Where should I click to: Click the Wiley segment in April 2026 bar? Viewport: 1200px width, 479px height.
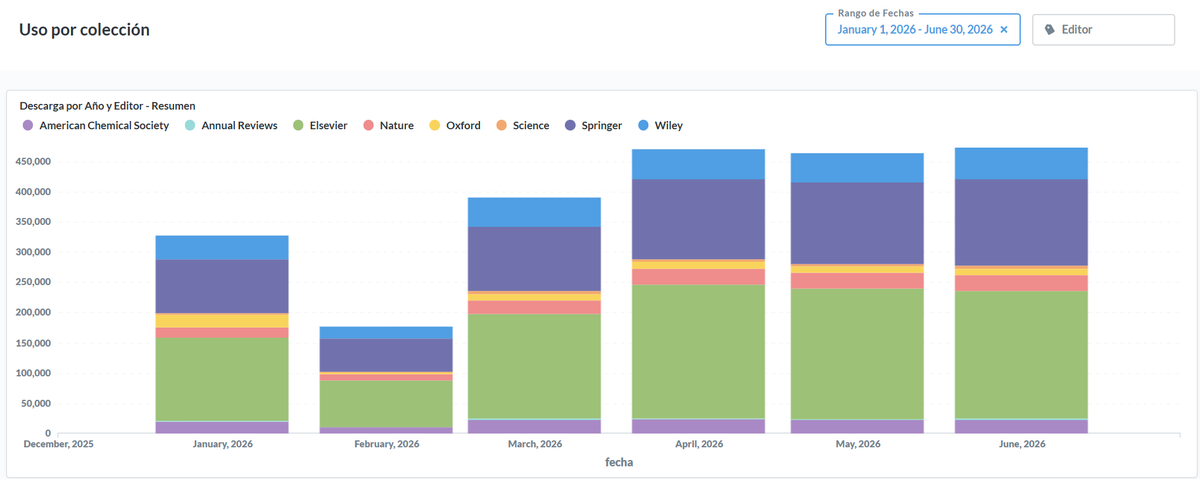(698, 165)
